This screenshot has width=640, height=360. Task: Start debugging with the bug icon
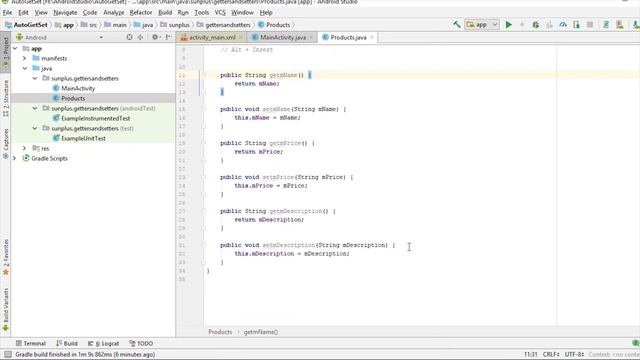(536, 25)
